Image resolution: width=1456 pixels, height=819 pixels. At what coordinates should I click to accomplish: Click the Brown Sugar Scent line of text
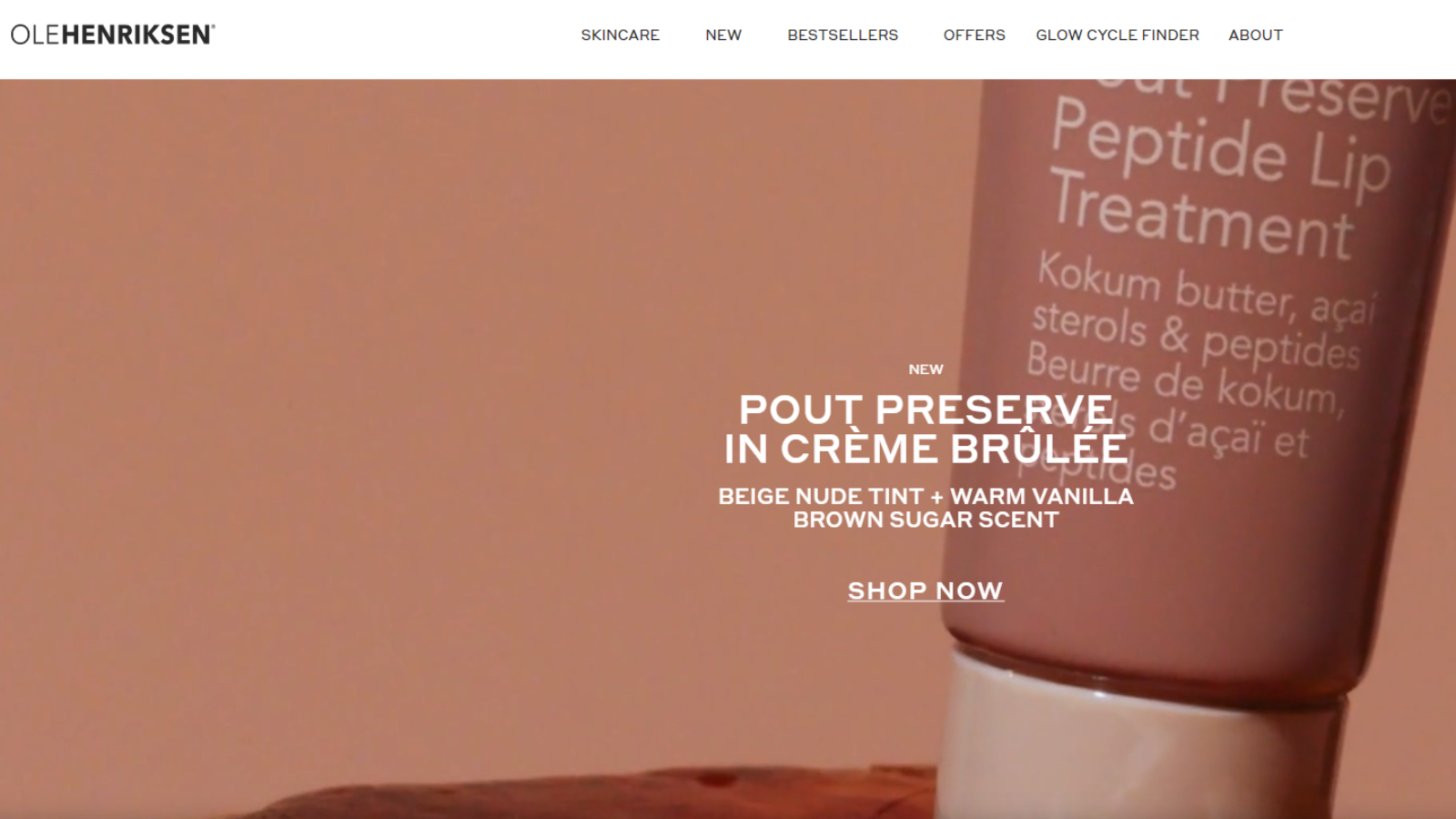pos(925,520)
